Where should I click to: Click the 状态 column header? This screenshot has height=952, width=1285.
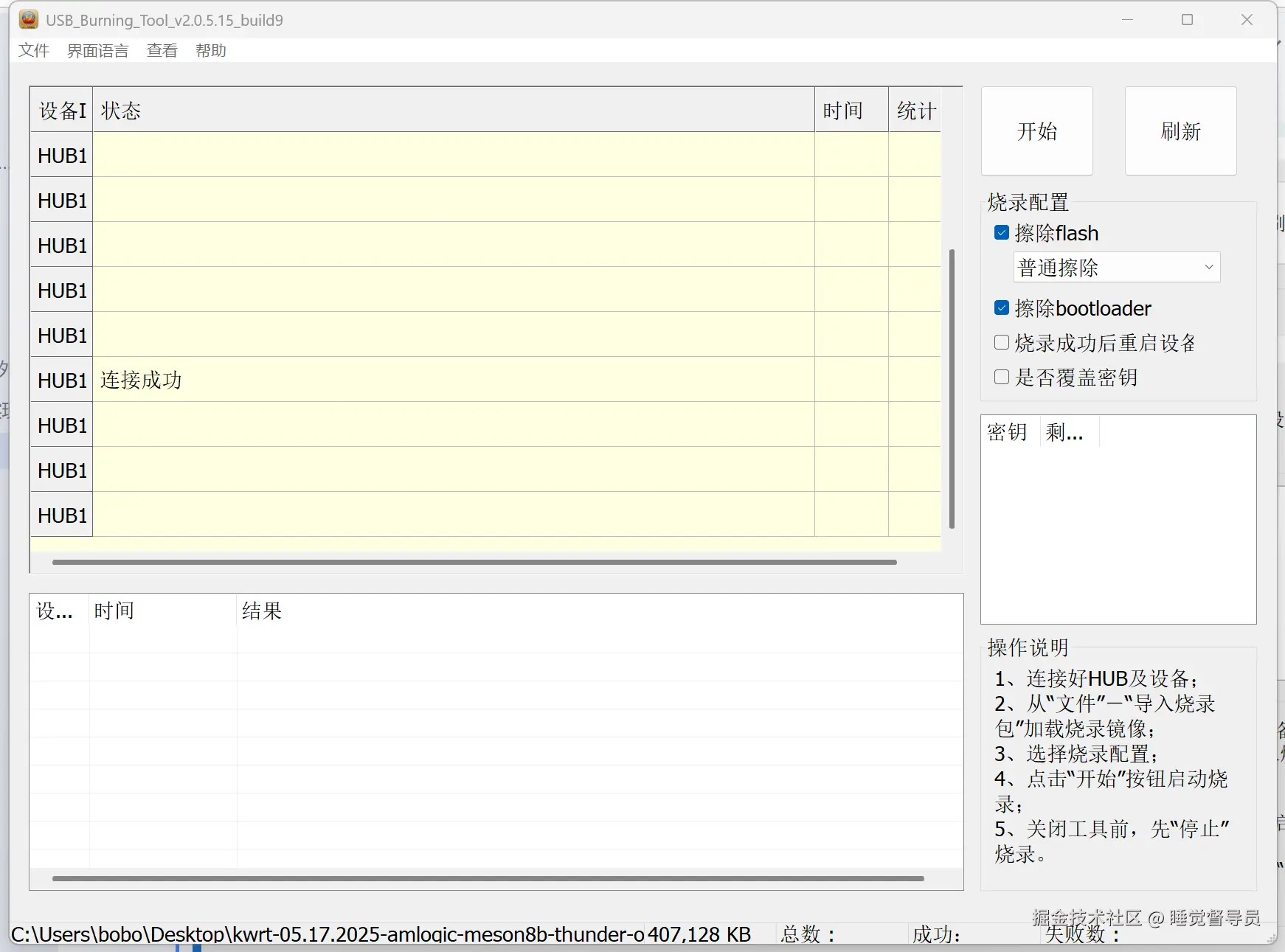tap(454, 111)
